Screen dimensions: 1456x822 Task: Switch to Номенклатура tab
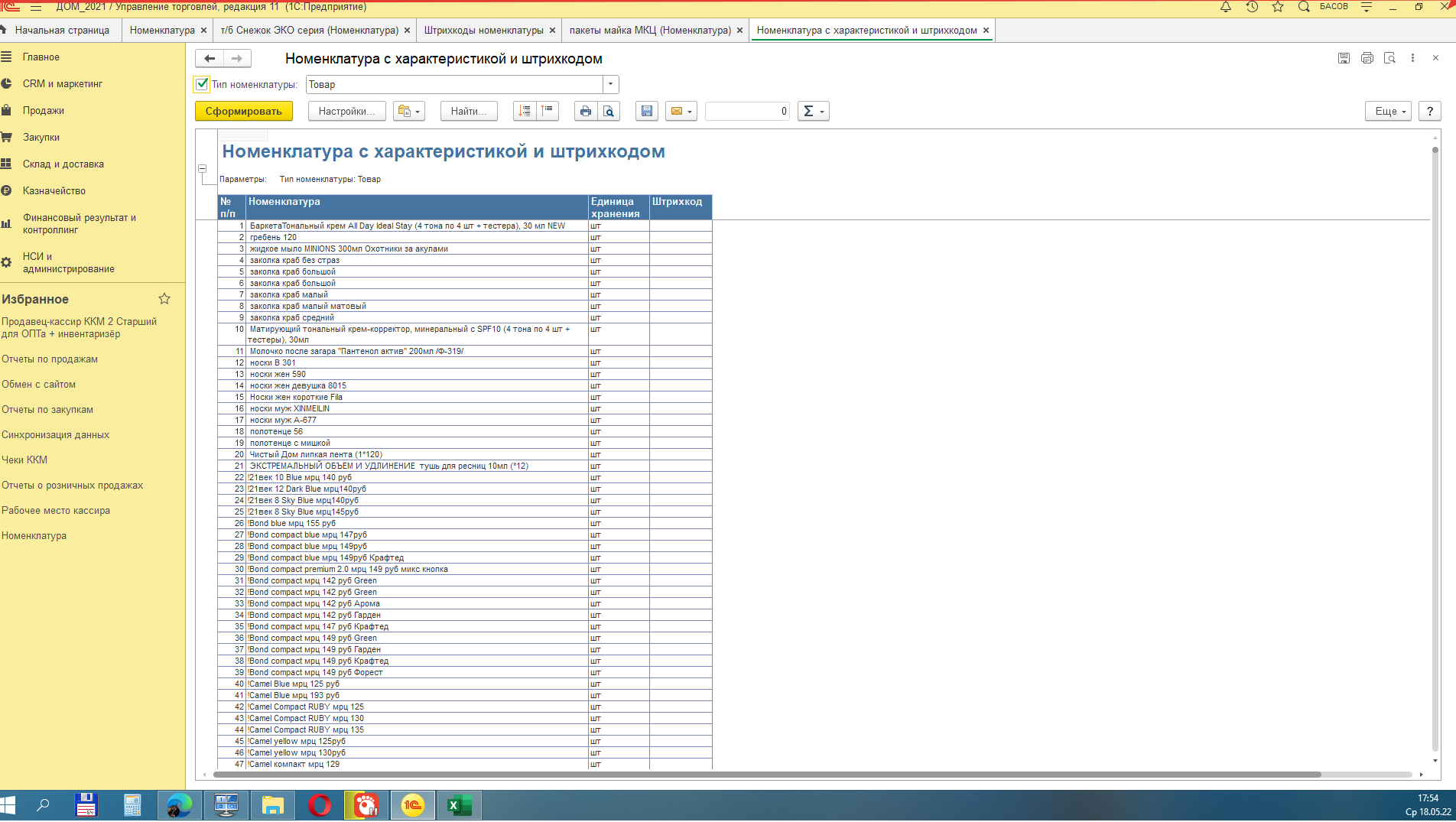click(x=162, y=31)
